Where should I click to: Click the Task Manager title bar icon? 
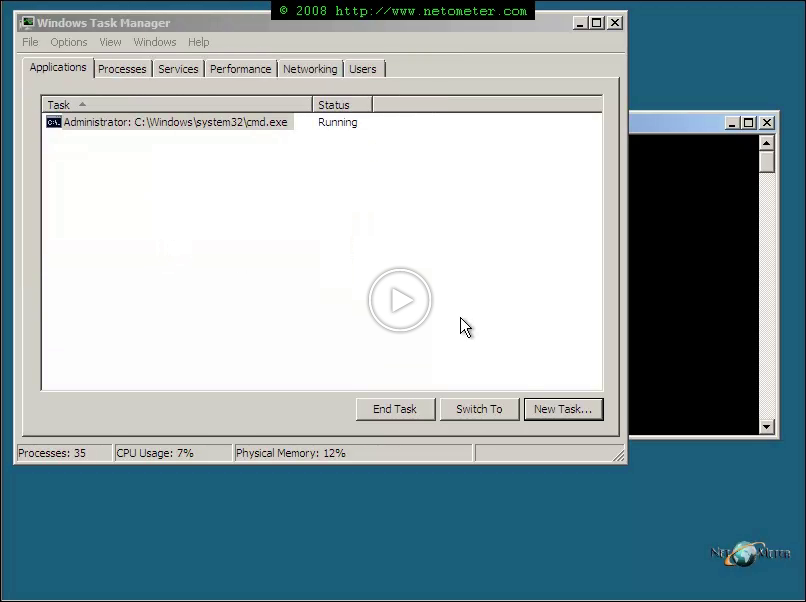pyautogui.click(x=27, y=23)
